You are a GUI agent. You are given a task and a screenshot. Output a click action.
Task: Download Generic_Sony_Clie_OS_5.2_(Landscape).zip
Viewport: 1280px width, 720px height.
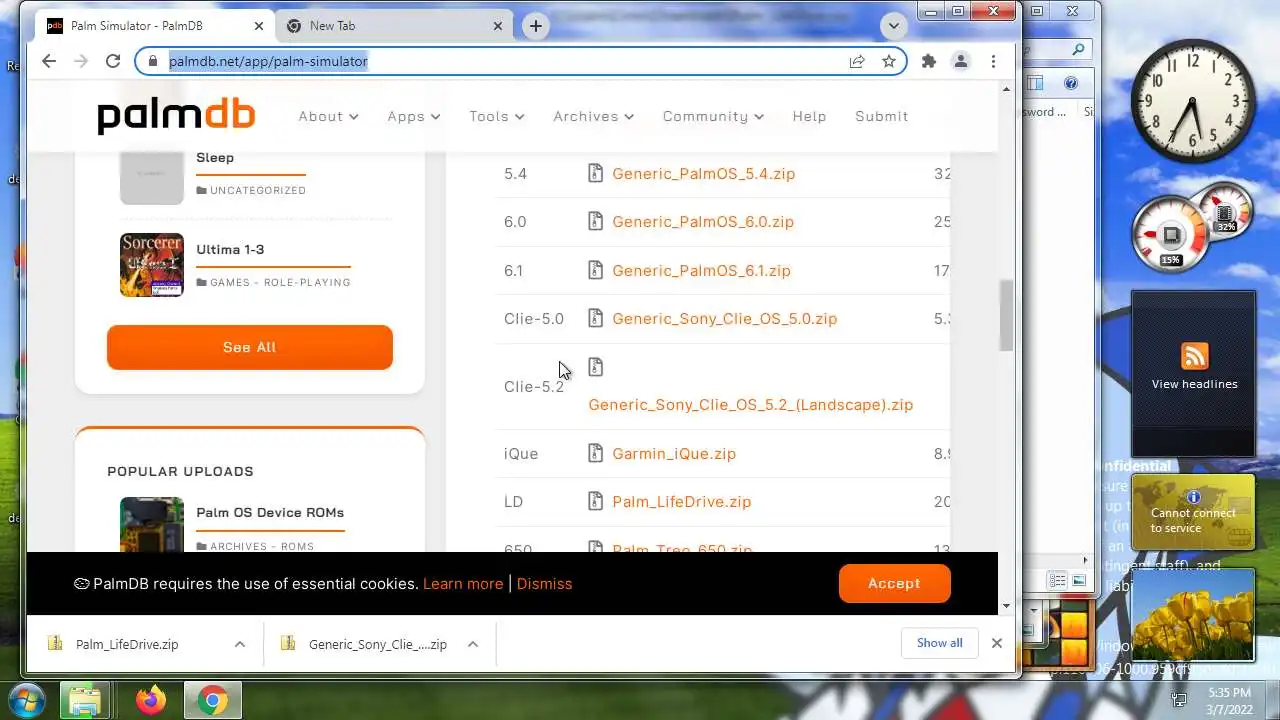click(x=750, y=405)
